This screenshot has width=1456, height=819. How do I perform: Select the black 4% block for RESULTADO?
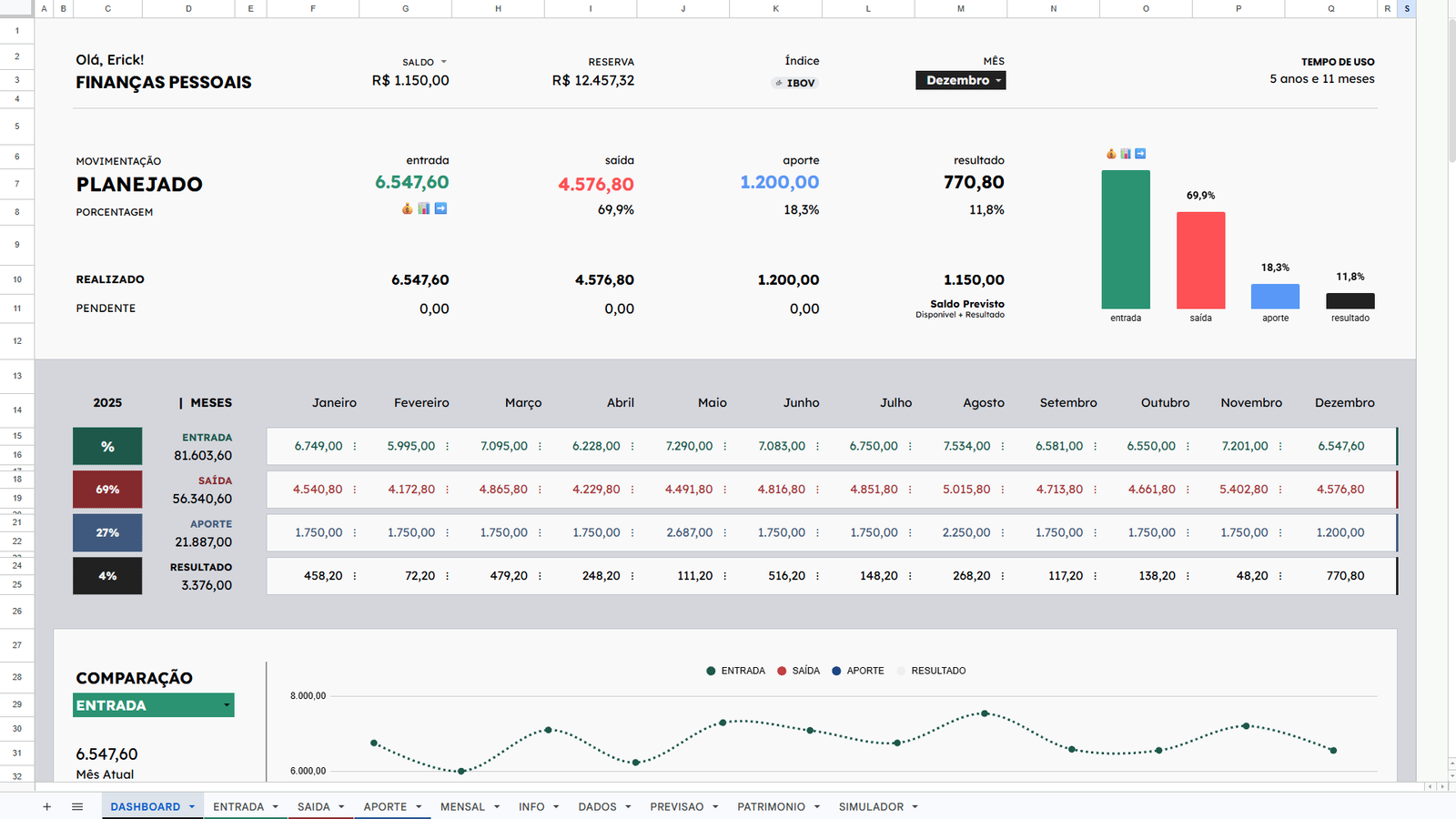107,576
